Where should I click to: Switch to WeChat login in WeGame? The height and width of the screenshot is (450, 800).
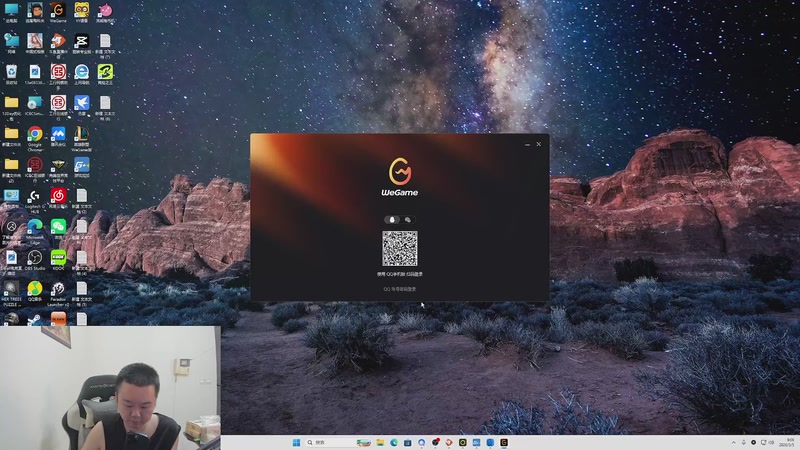[x=408, y=219]
